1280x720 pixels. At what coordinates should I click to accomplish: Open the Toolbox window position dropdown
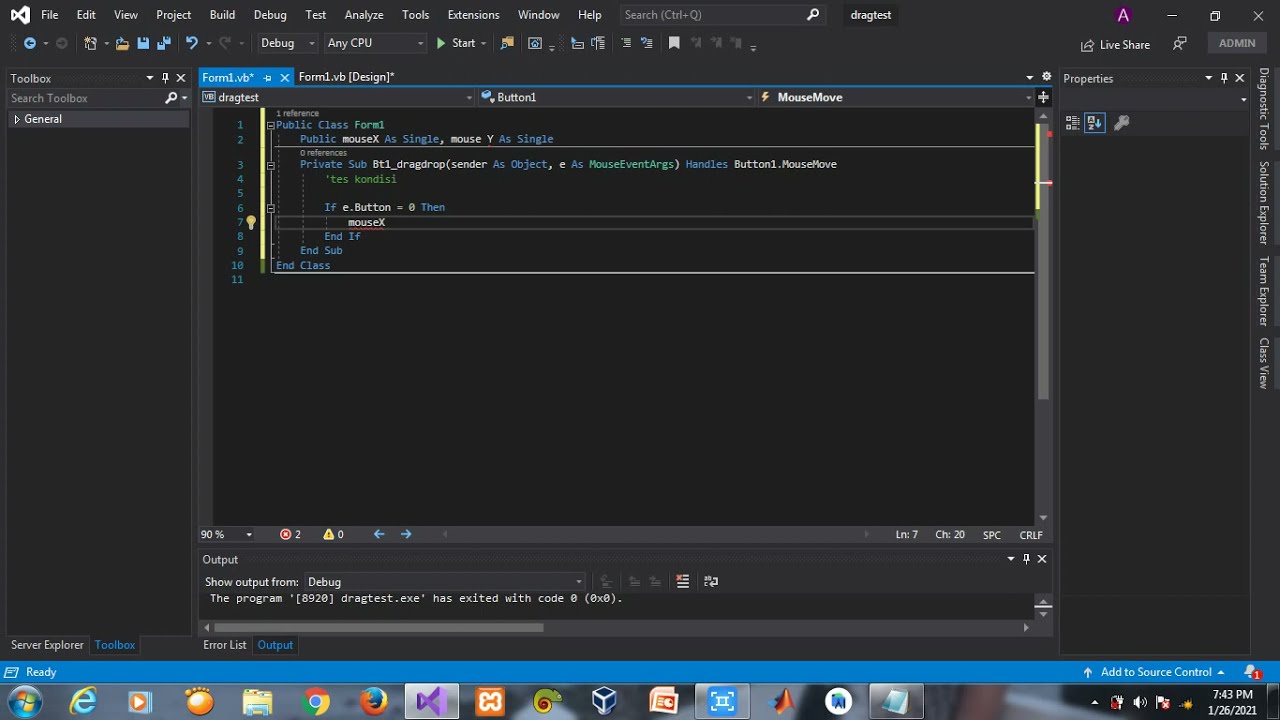[150, 78]
